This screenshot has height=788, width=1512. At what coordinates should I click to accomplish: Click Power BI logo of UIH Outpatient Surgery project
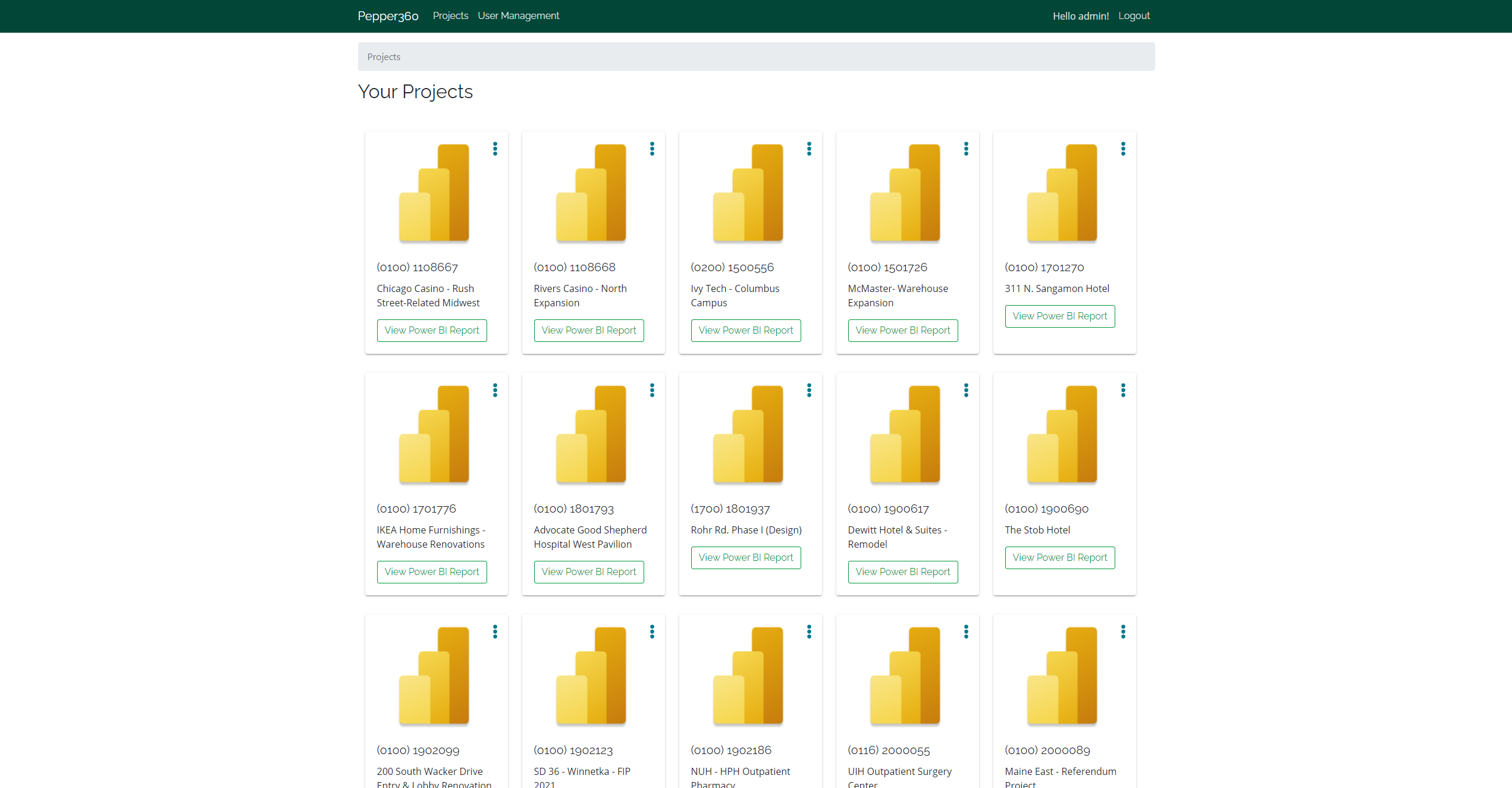[905, 676]
